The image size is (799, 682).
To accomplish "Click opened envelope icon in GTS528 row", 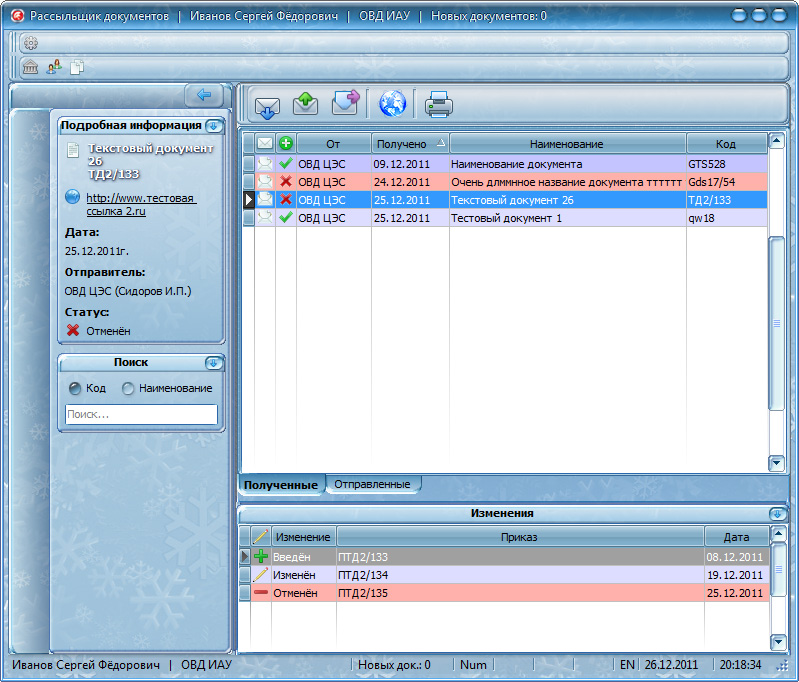I will pyautogui.click(x=264, y=164).
